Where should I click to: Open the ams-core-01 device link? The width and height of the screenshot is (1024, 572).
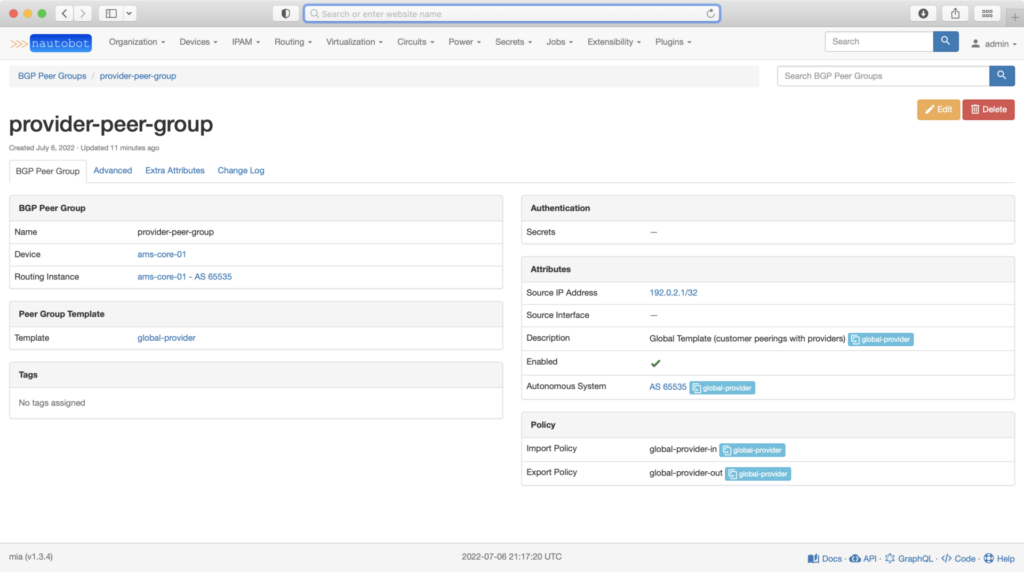pyautogui.click(x=162, y=254)
